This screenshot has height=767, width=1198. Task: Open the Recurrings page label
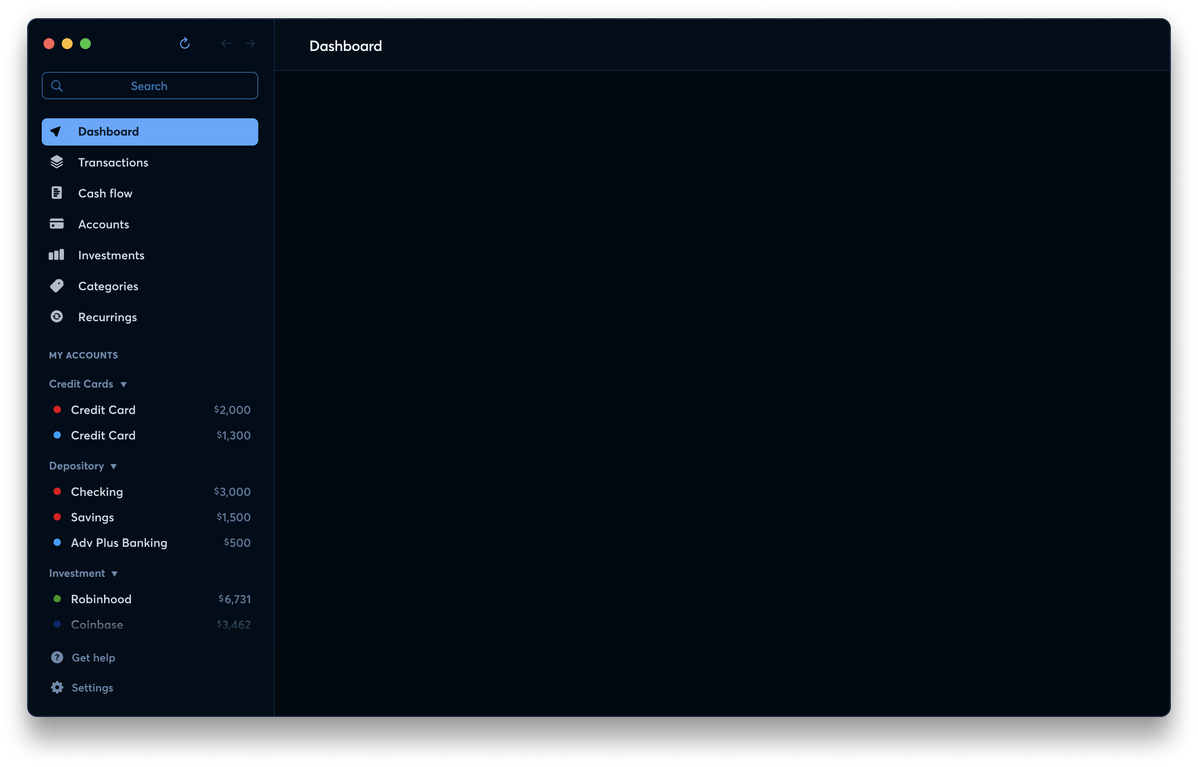click(107, 317)
